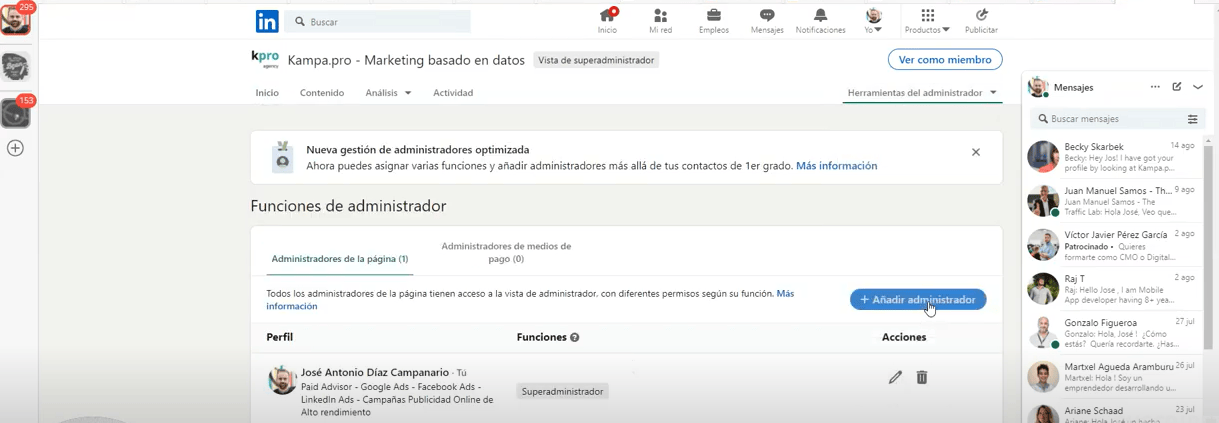Open second sidebar app icon without badge

tap(15, 67)
